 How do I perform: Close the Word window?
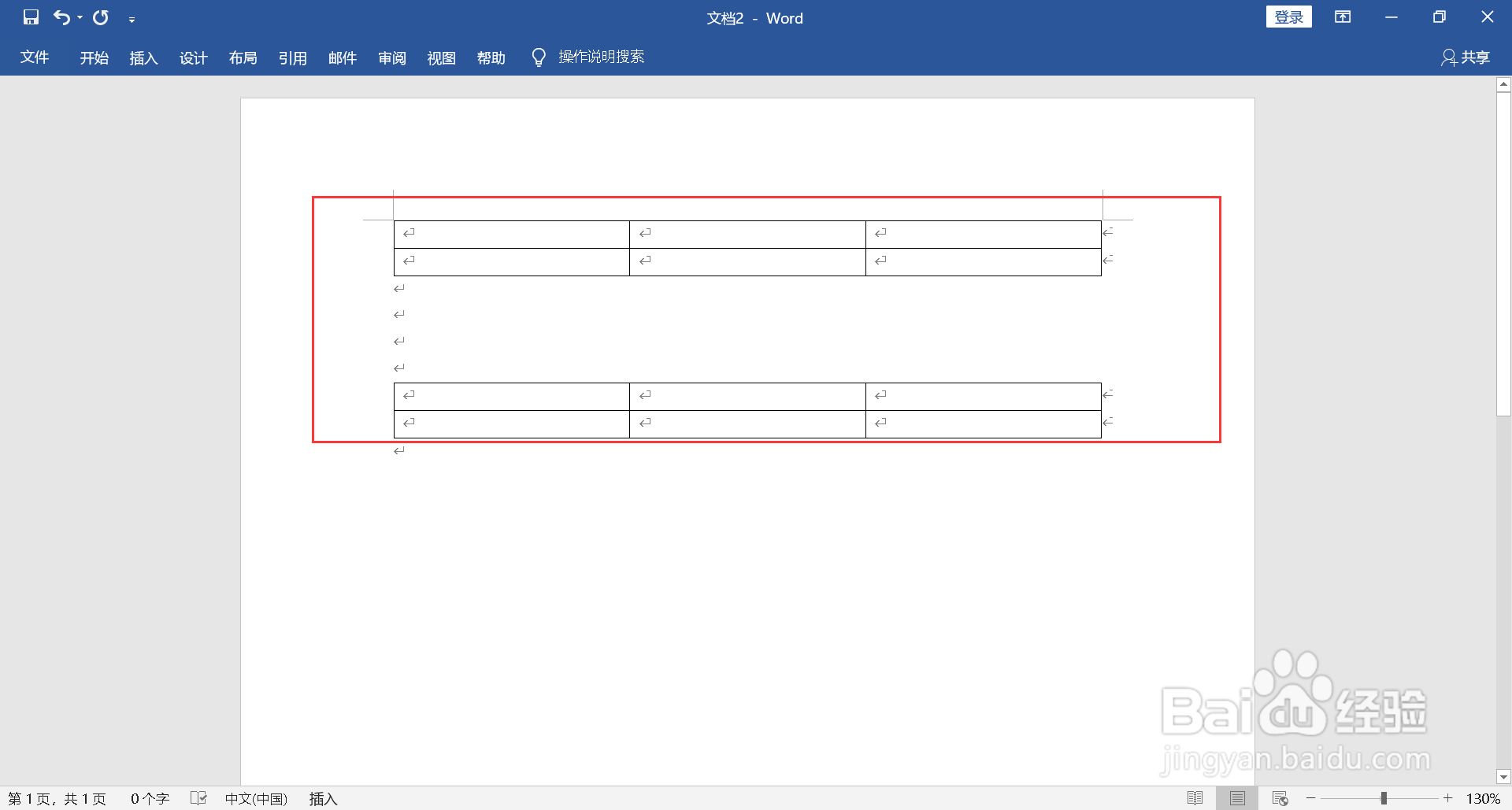(x=1488, y=17)
